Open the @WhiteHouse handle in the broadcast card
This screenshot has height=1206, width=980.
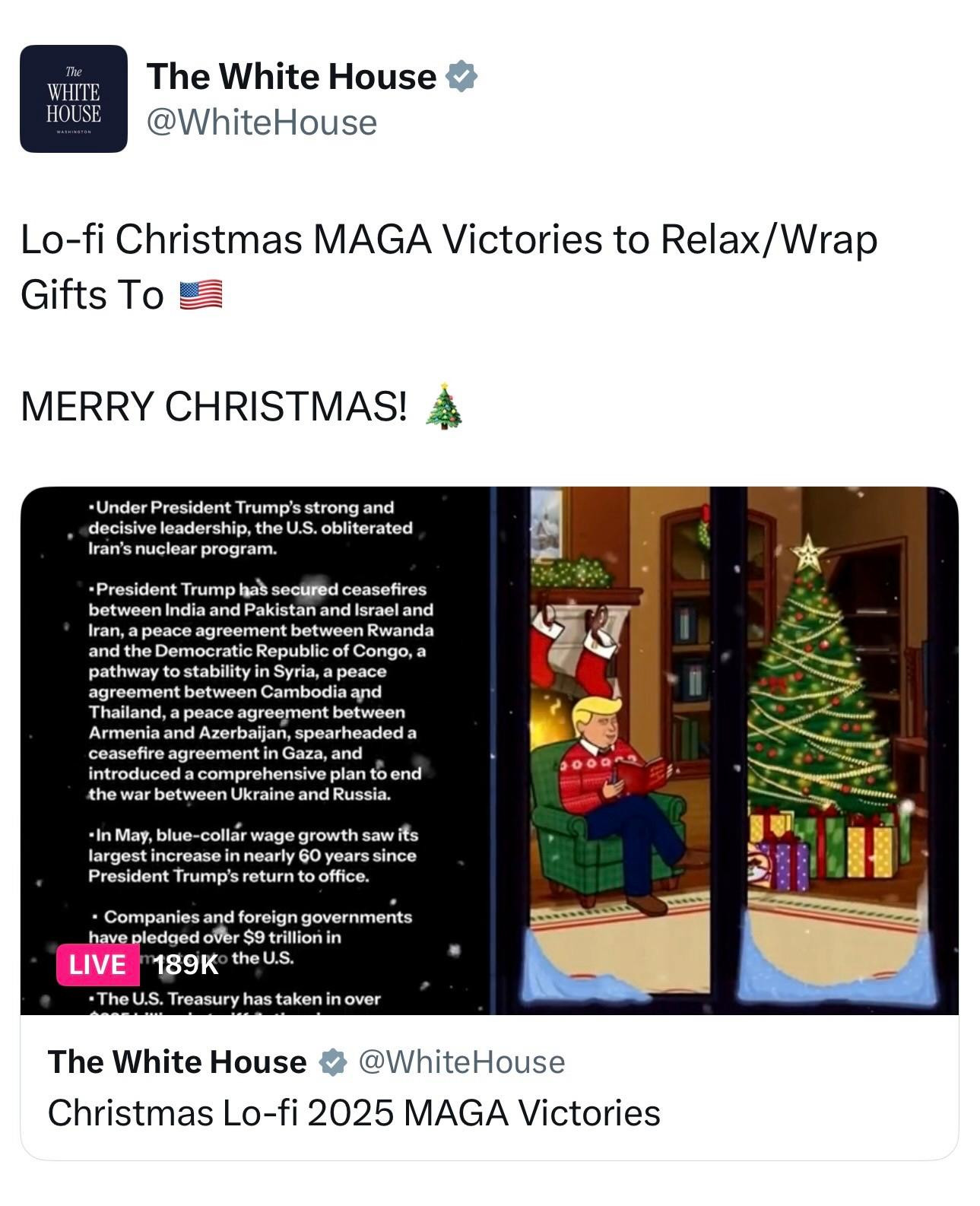[x=461, y=1062]
